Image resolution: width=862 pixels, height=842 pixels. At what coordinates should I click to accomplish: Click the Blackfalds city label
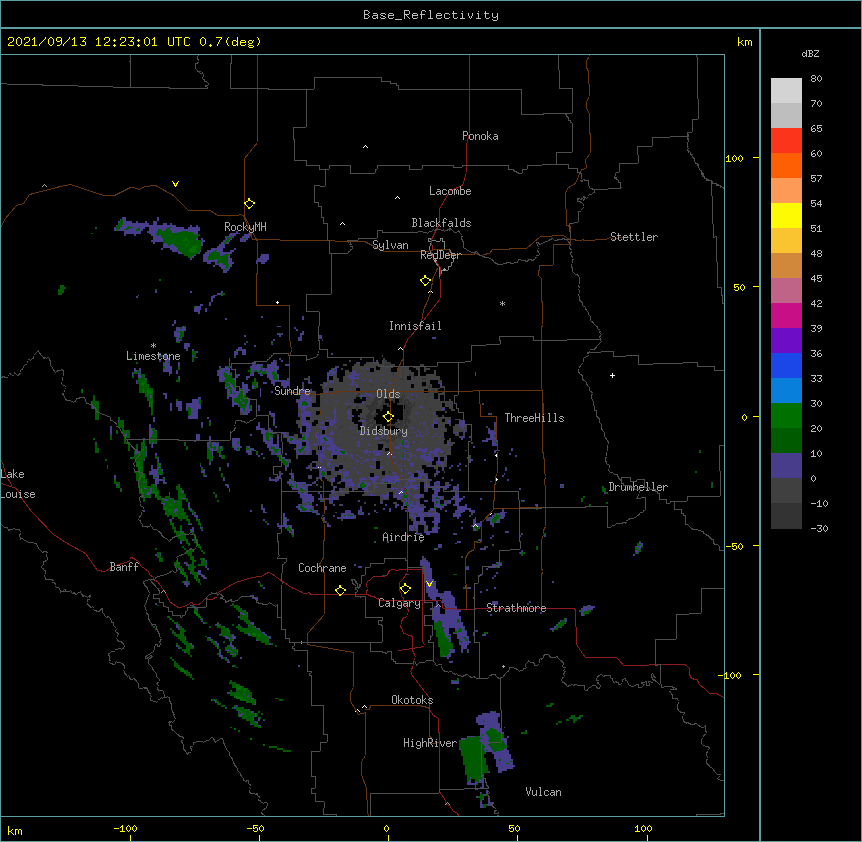click(x=441, y=223)
